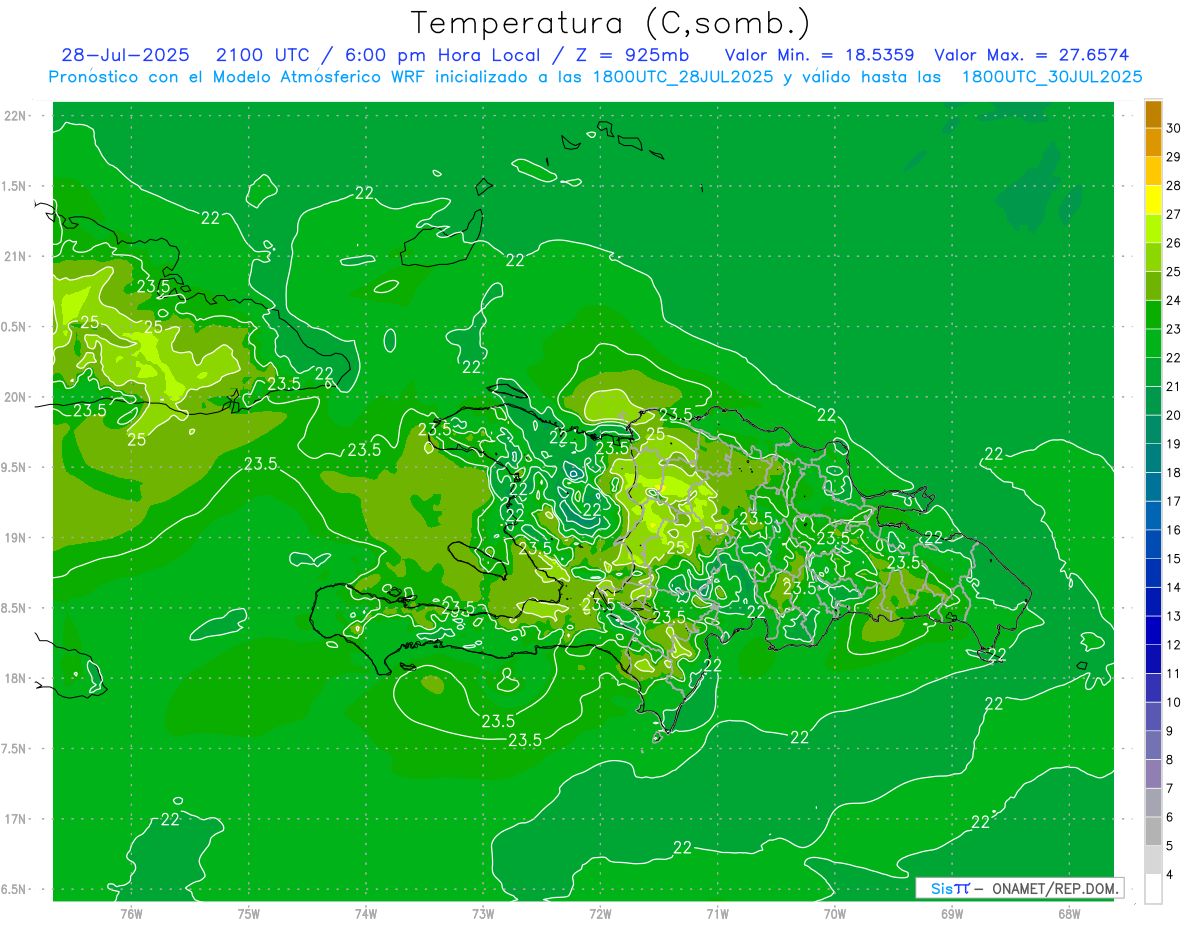The image size is (1200, 927).
Task: Click the '20N' latitude axis label
Action: [15, 397]
